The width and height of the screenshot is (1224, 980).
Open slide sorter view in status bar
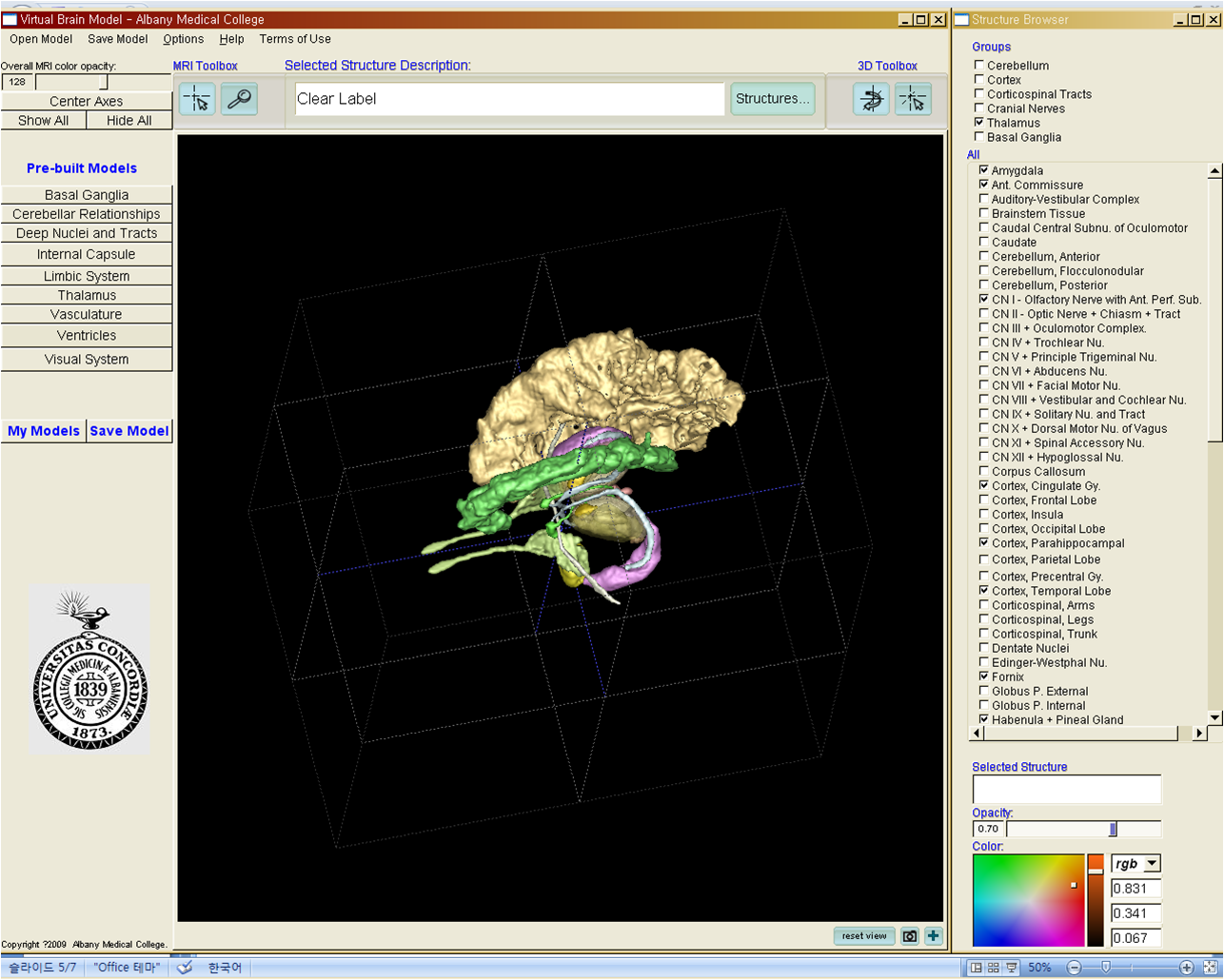click(x=994, y=968)
